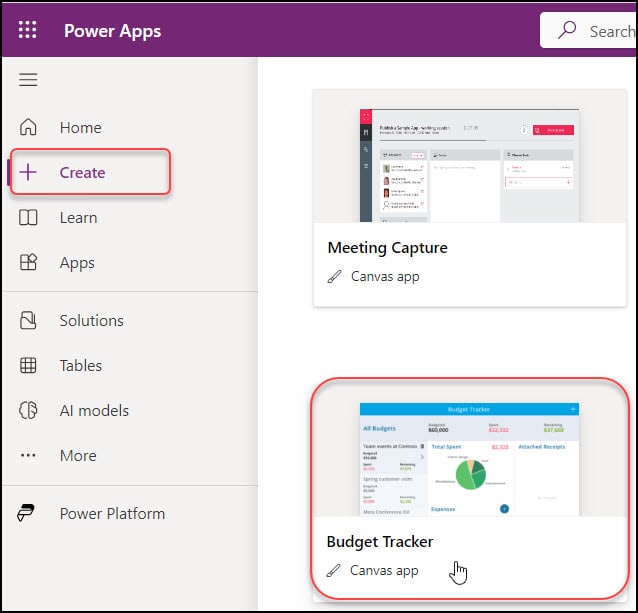Click the AI models brain icon
This screenshot has height=613, width=638.
(28, 410)
